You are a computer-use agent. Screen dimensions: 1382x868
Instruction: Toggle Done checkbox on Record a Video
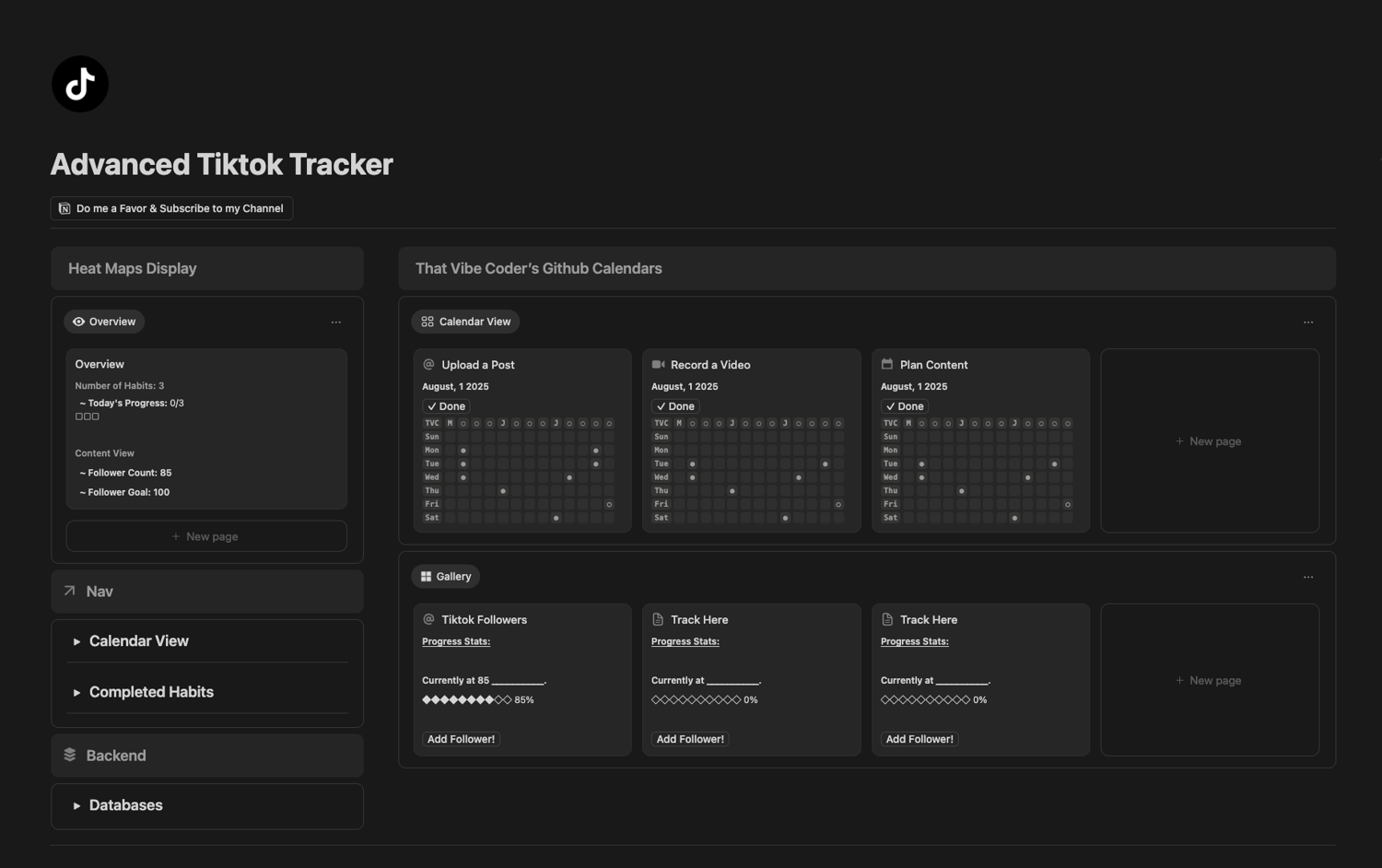click(675, 406)
